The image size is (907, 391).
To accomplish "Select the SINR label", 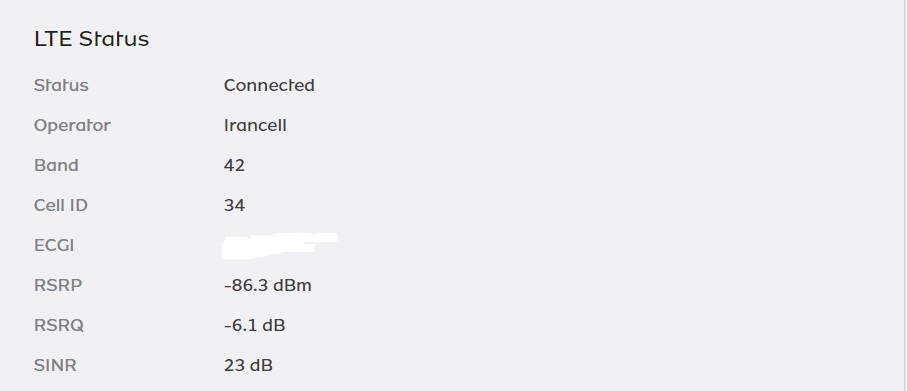I will [x=55, y=366].
